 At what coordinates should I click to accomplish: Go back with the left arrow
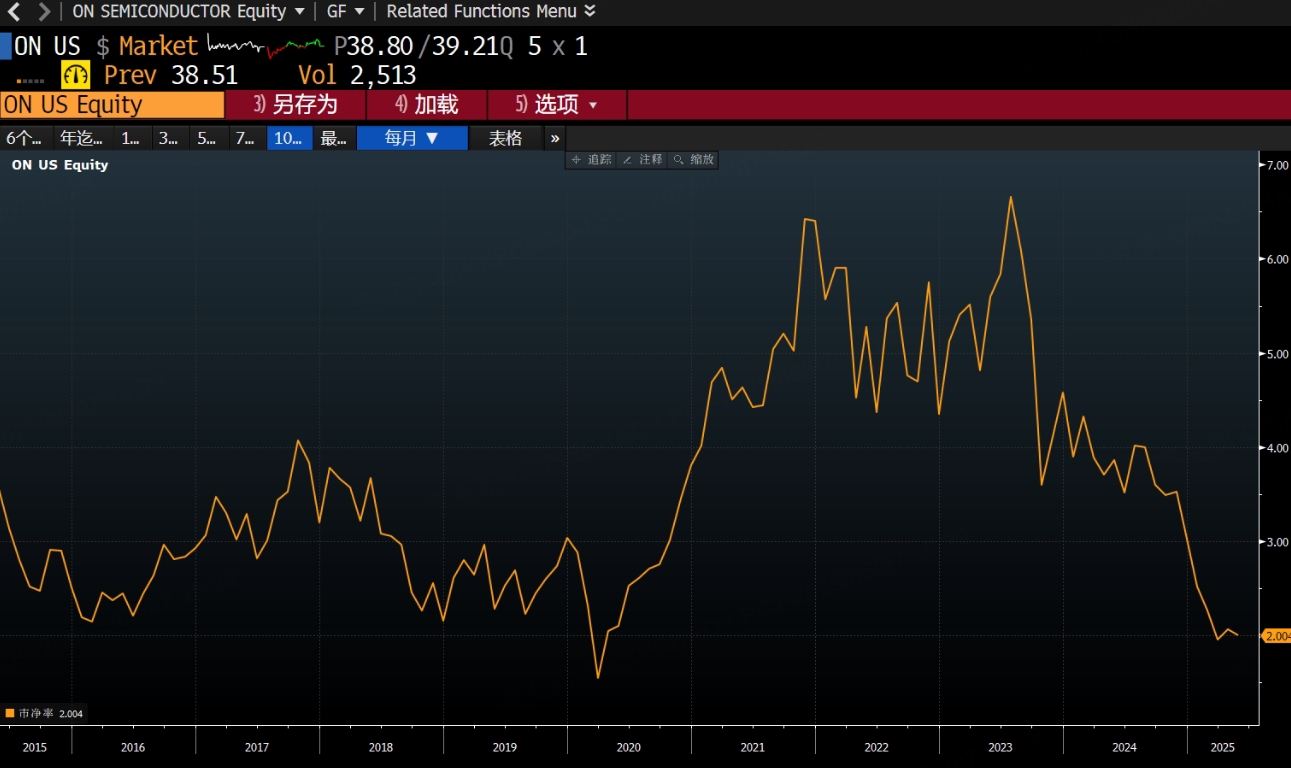[14, 12]
